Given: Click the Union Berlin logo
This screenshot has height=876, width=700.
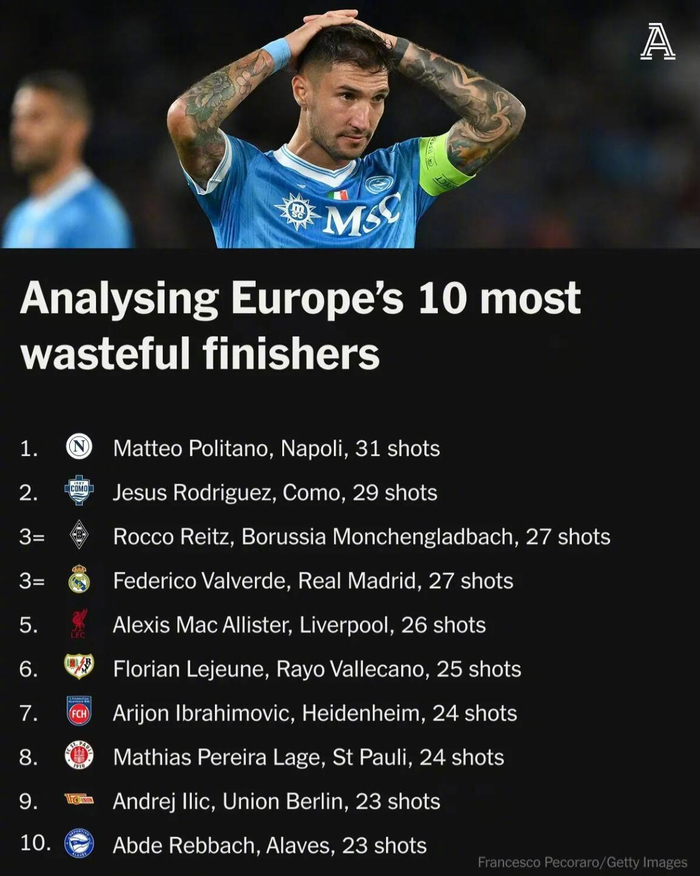Looking at the screenshot, I should pyautogui.click(x=79, y=801).
